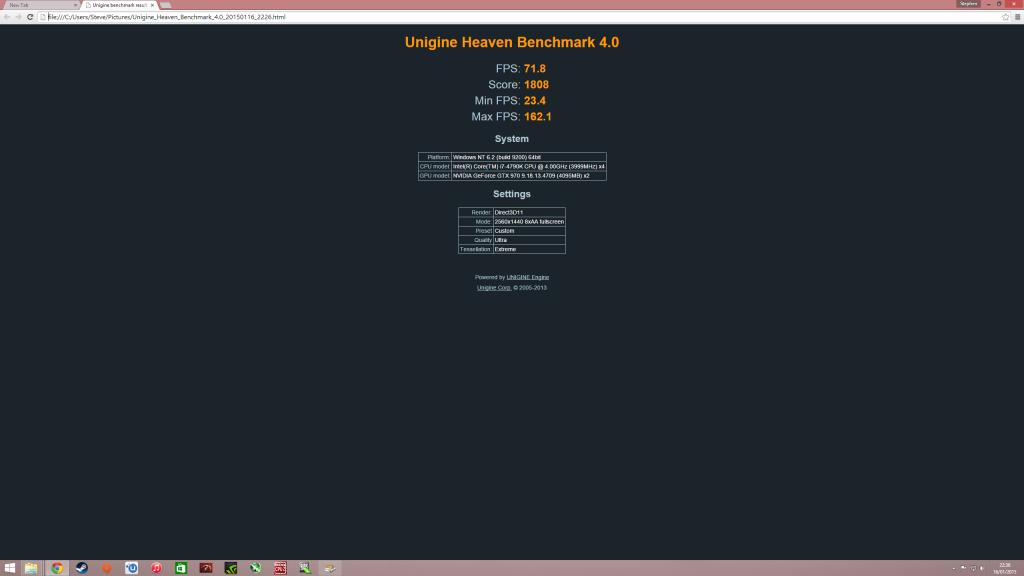Click the Google Chrome taskbar icon
This screenshot has height=576, width=1024.
tap(57, 568)
